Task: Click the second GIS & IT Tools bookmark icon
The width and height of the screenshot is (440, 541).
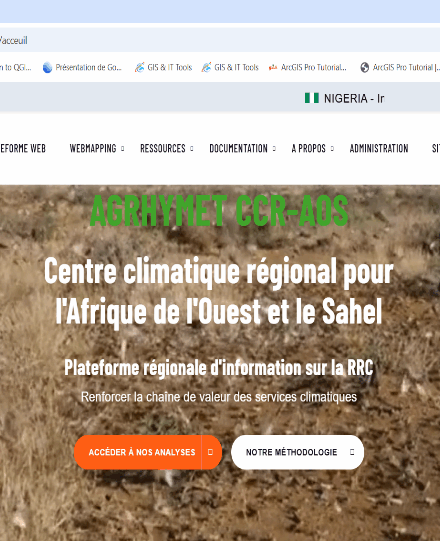Action: pyautogui.click(x=206, y=67)
